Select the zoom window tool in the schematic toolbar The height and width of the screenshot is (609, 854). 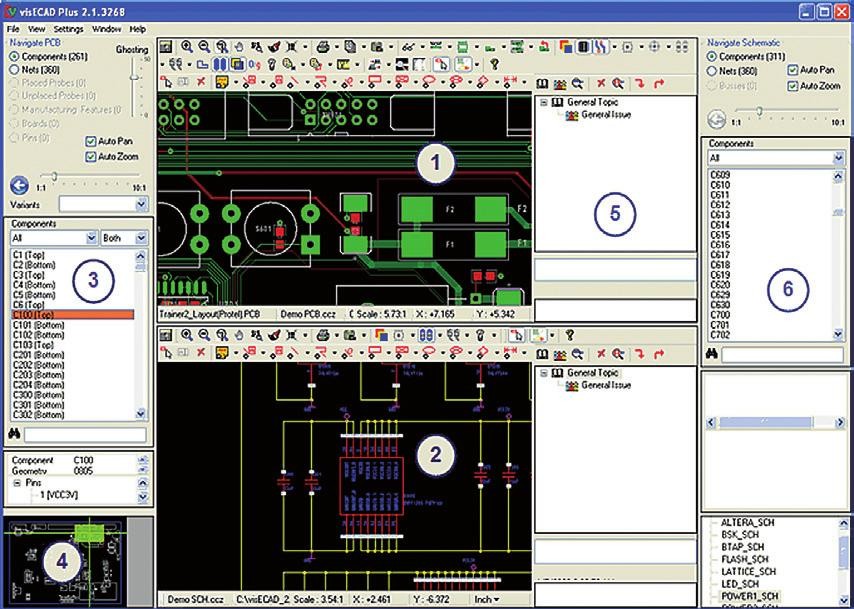[x=223, y=333]
